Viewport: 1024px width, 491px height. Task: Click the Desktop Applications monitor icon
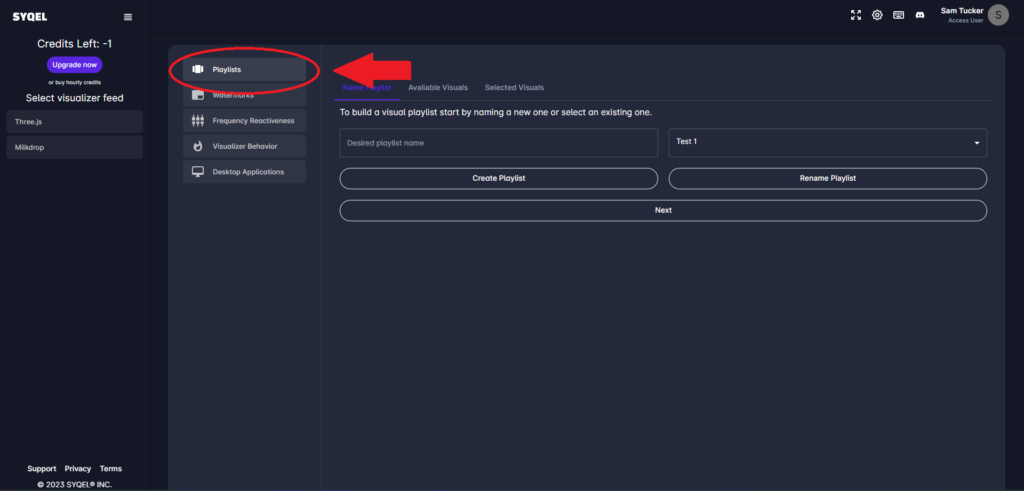pos(197,172)
